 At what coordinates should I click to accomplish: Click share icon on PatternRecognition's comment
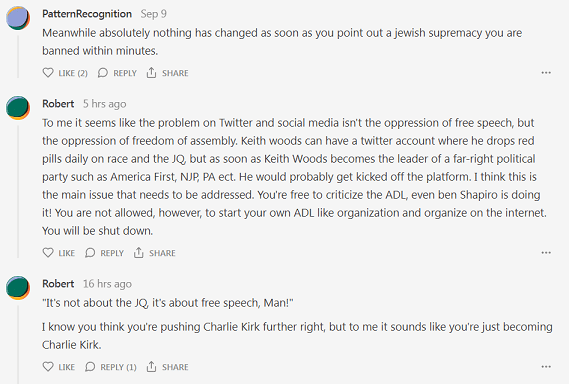[151, 73]
